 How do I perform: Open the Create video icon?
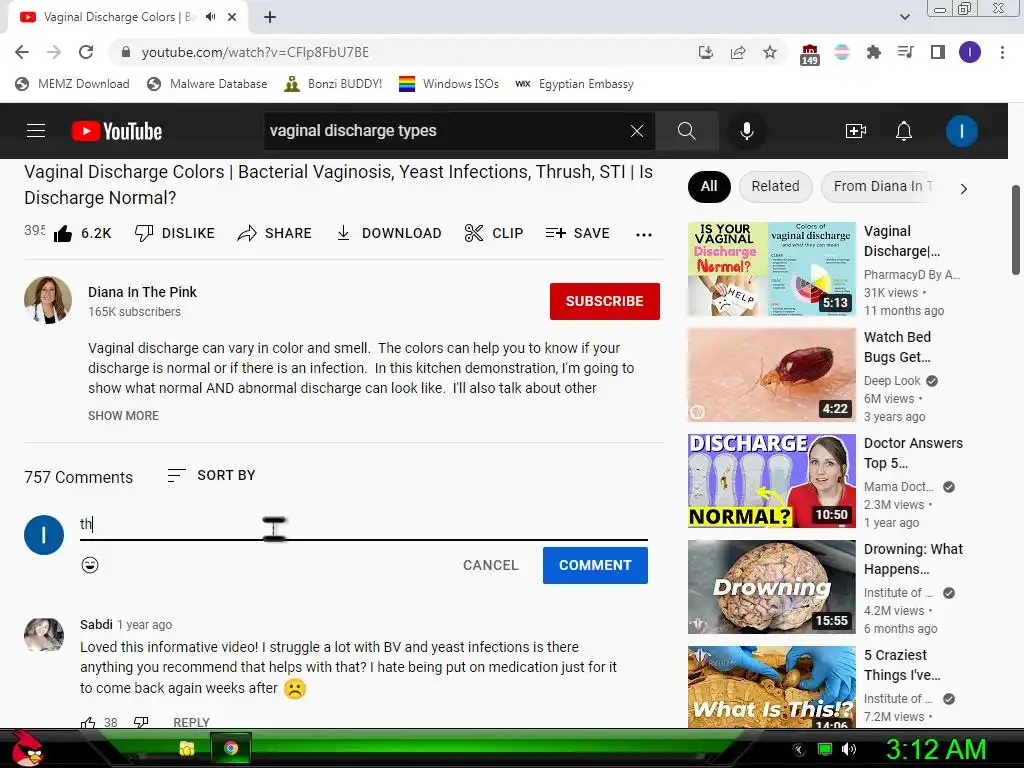point(856,131)
